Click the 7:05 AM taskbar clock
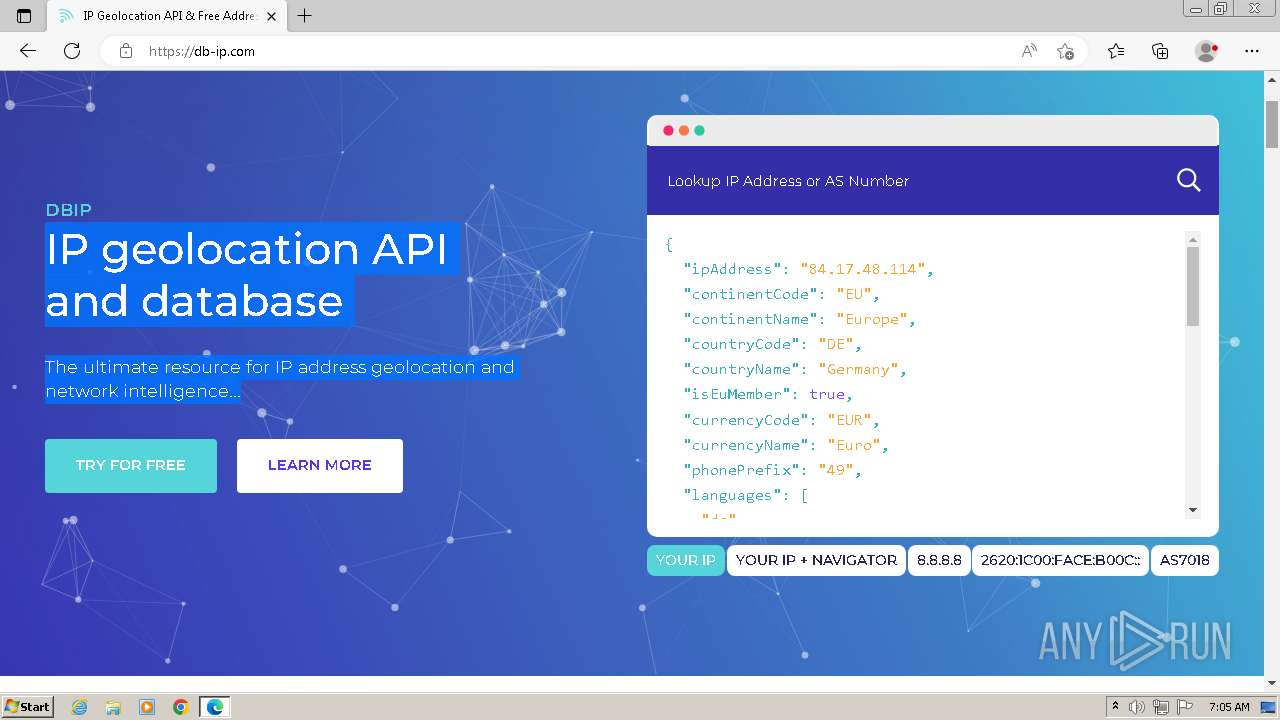This screenshot has width=1280, height=720. click(x=1229, y=707)
